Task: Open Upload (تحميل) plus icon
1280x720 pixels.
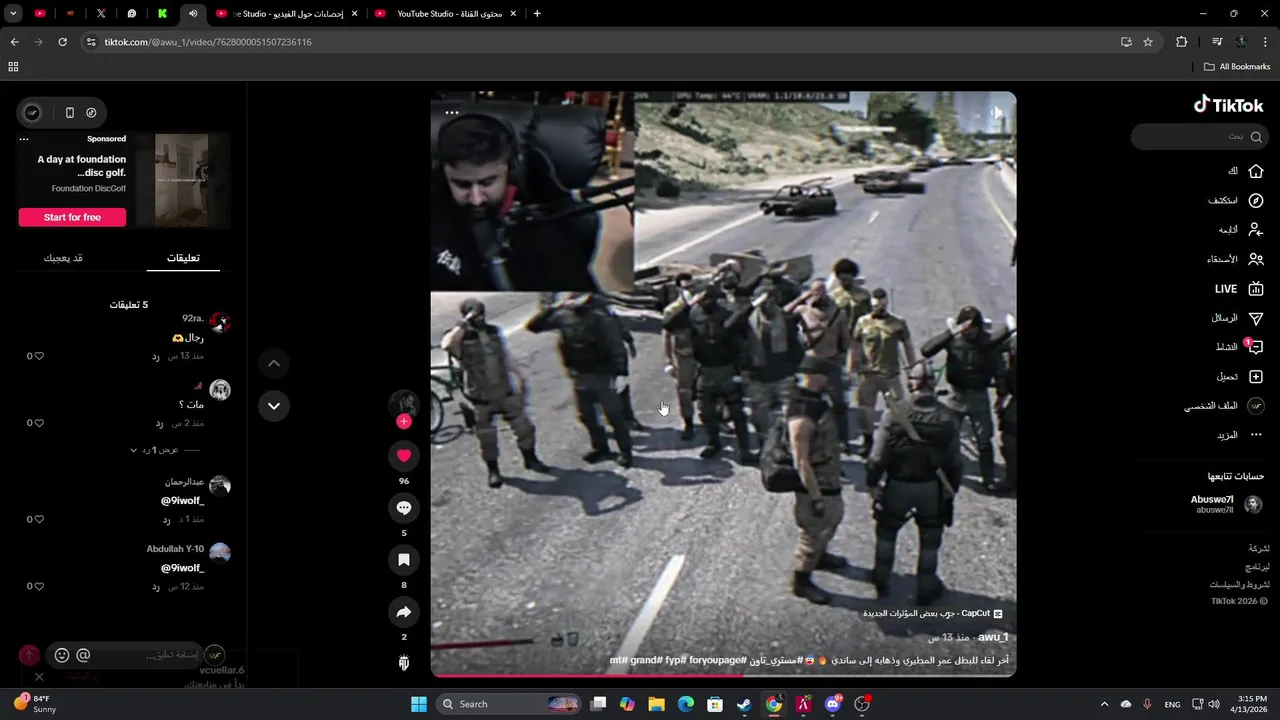Action: pos(1256,377)
